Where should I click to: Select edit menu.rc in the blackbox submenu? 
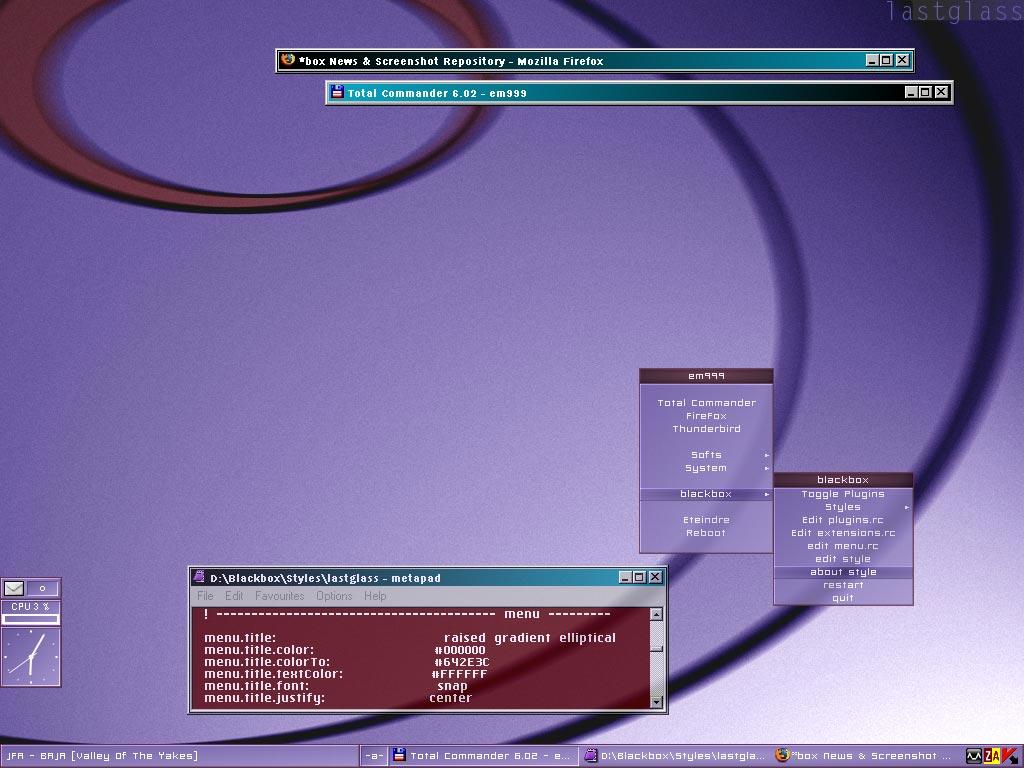(843, 546)
